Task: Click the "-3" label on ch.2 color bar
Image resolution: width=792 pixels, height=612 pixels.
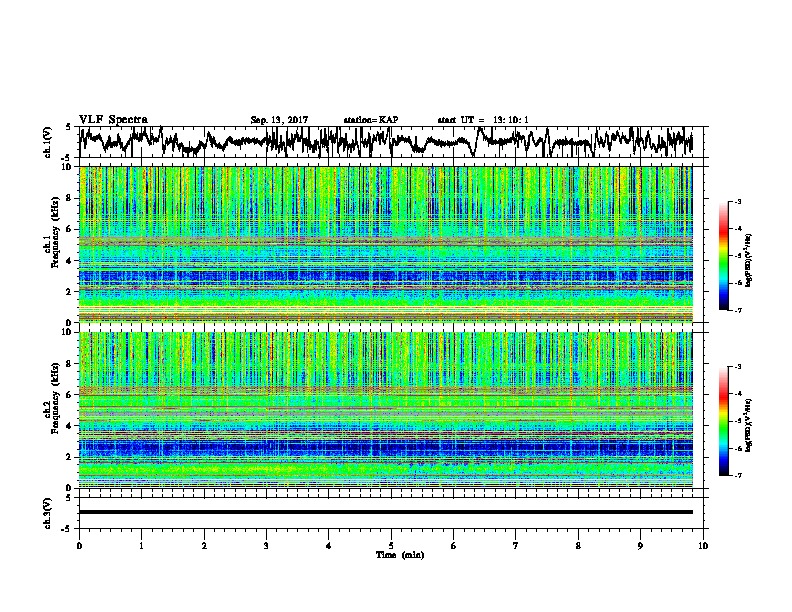Action: coord(736,367)
